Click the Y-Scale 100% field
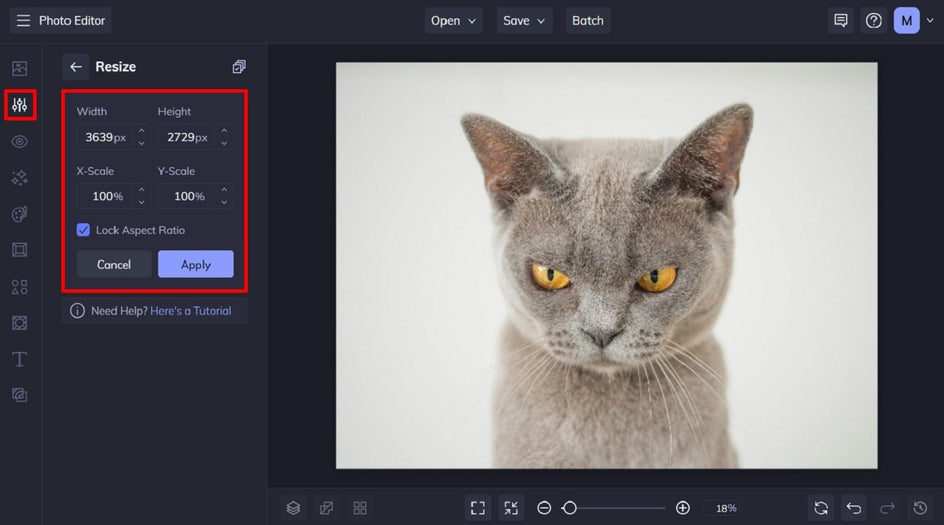The image size is (944, 525). pos(189,196)
